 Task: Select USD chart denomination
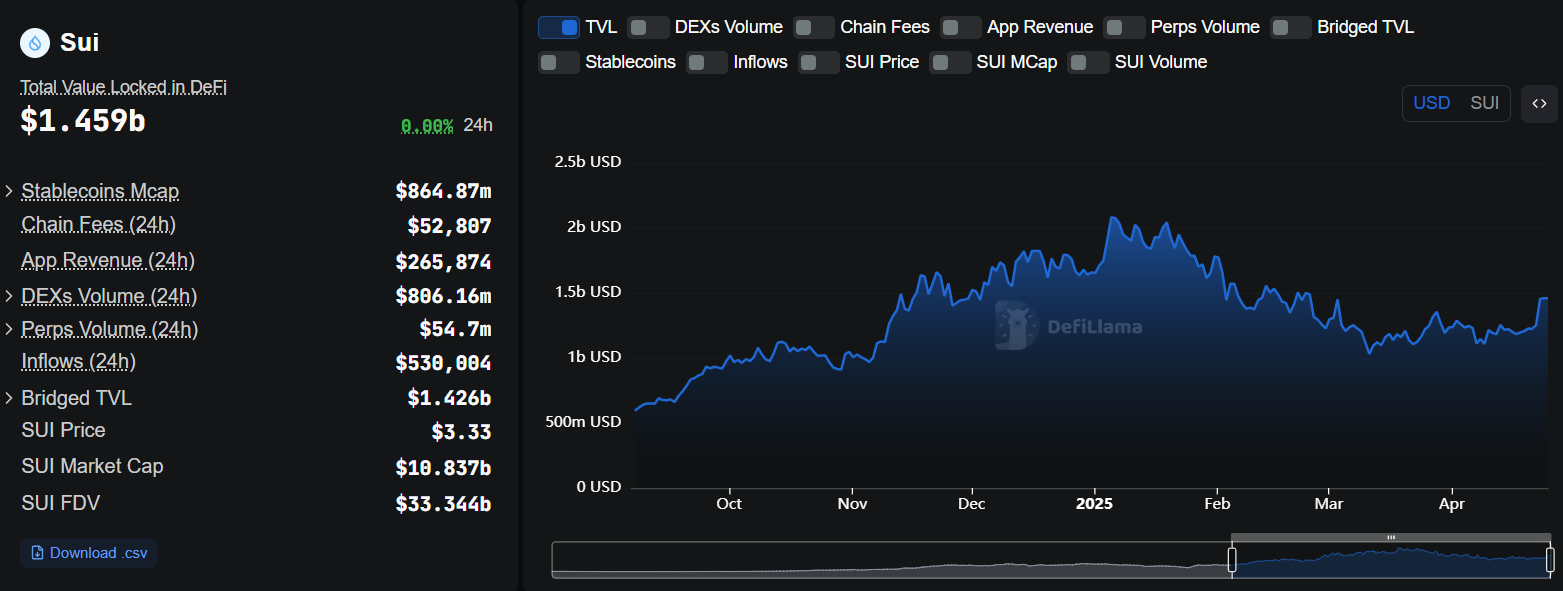(x=1431, y=103)
